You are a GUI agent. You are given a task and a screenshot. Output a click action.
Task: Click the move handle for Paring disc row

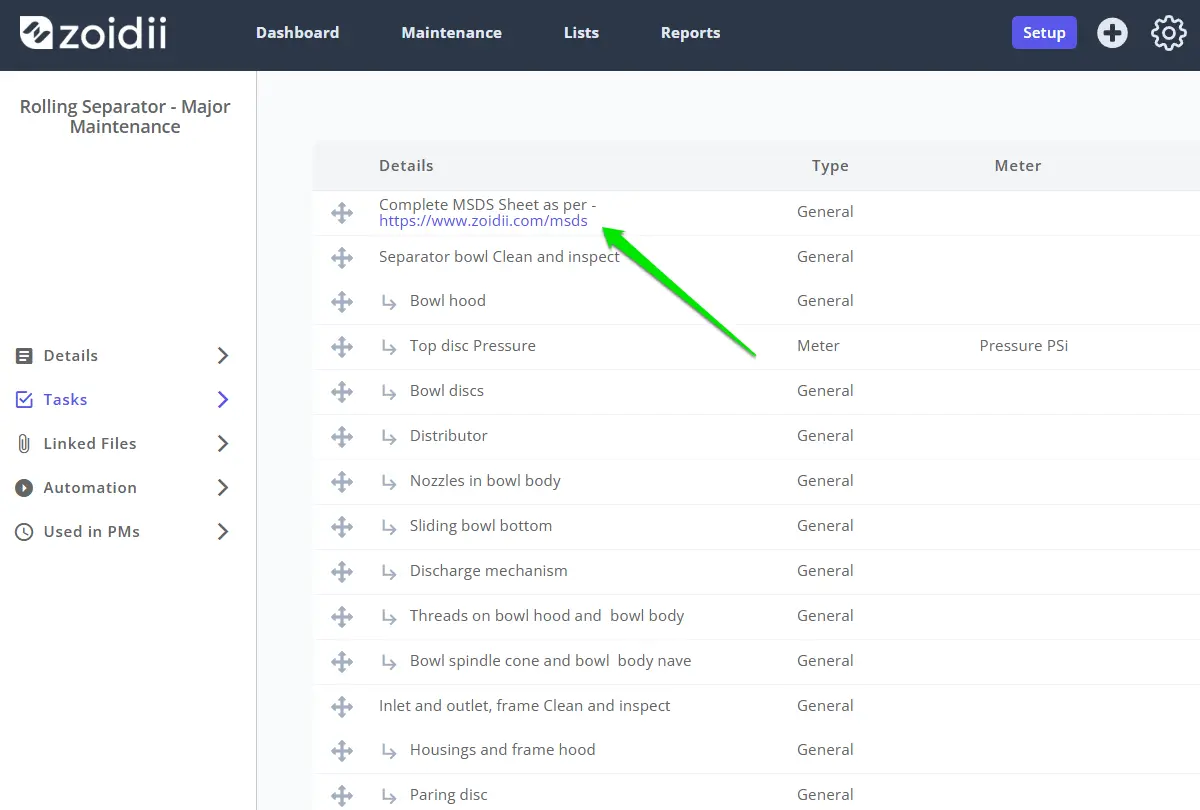[342, 795]
